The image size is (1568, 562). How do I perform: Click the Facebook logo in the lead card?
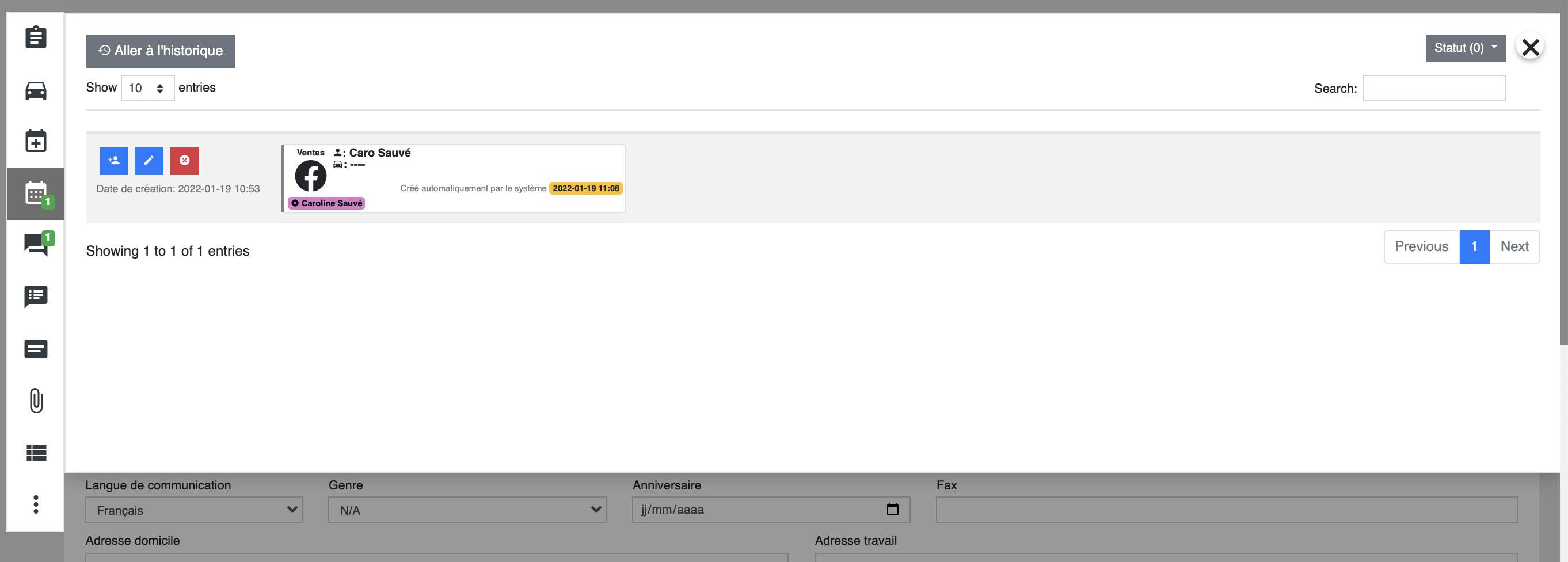click(x=310, y=176)
